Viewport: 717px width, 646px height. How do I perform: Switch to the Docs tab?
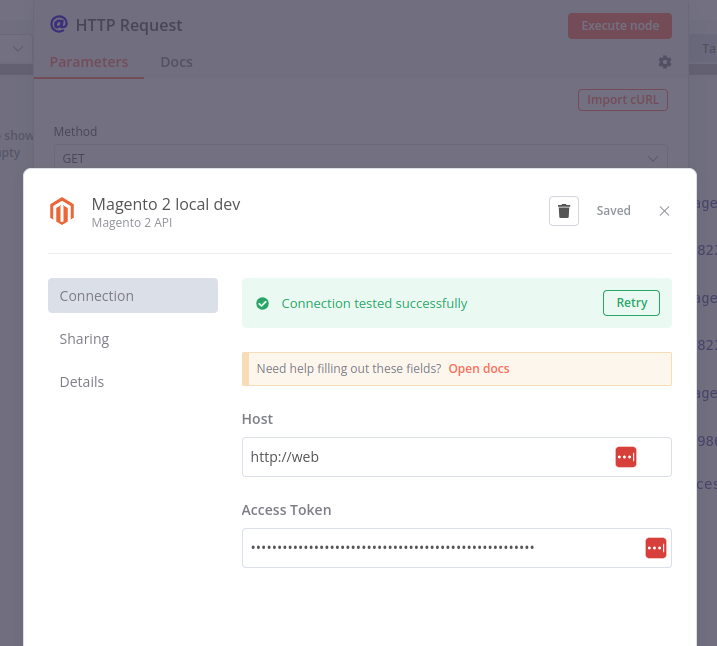176,62
